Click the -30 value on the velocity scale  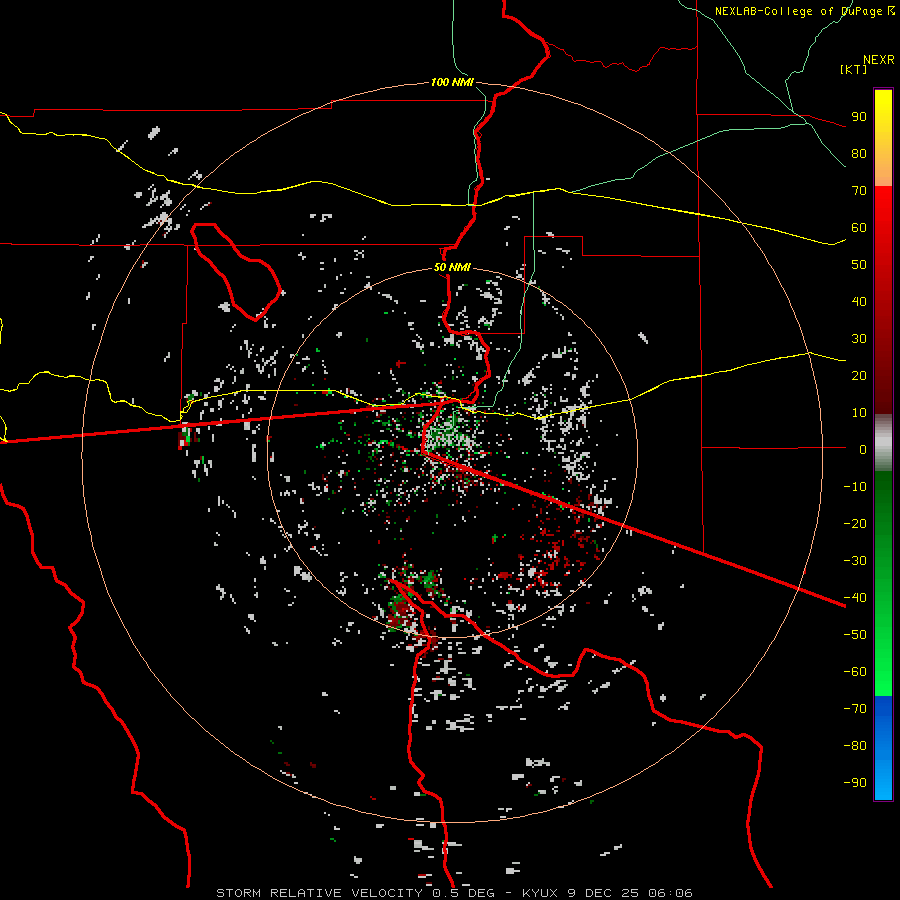pyautogui.click(x=855, y=561)
